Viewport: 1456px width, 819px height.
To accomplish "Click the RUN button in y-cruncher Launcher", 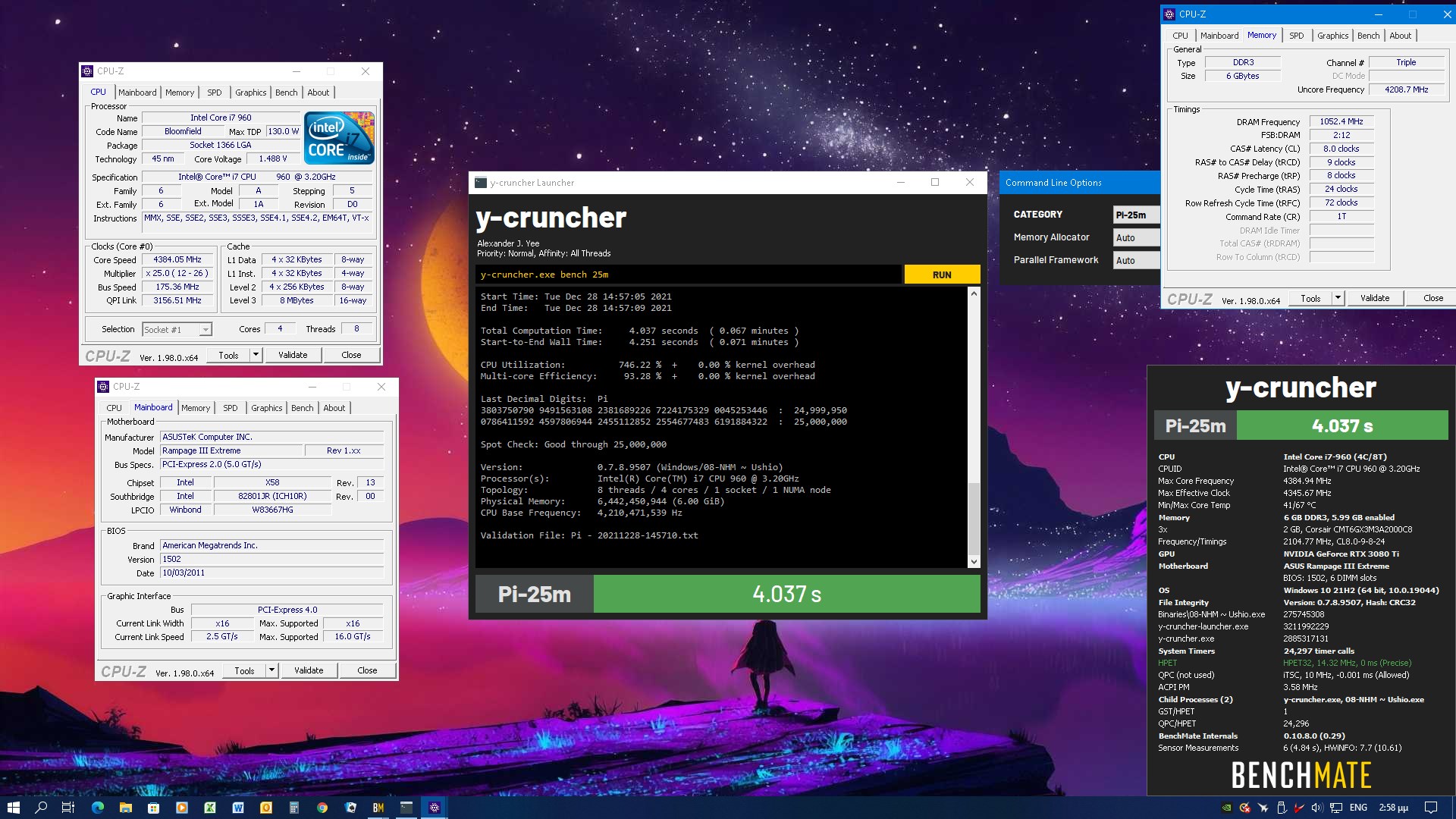I will click(942, 275).
